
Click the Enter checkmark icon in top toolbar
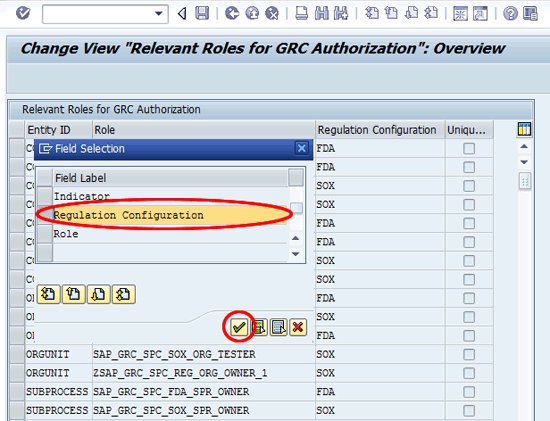(23, 14)
